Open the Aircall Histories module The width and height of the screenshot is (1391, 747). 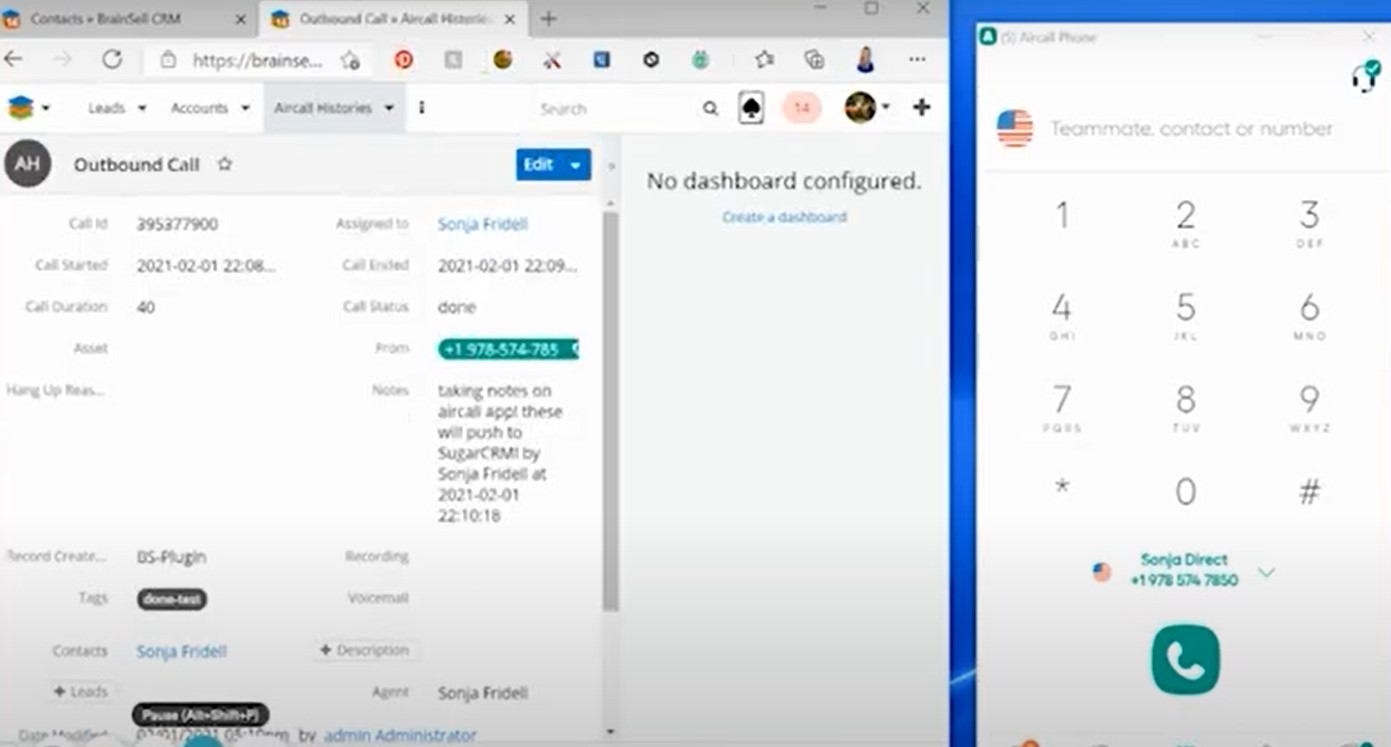pyautogui.click(x=322, y=108)
